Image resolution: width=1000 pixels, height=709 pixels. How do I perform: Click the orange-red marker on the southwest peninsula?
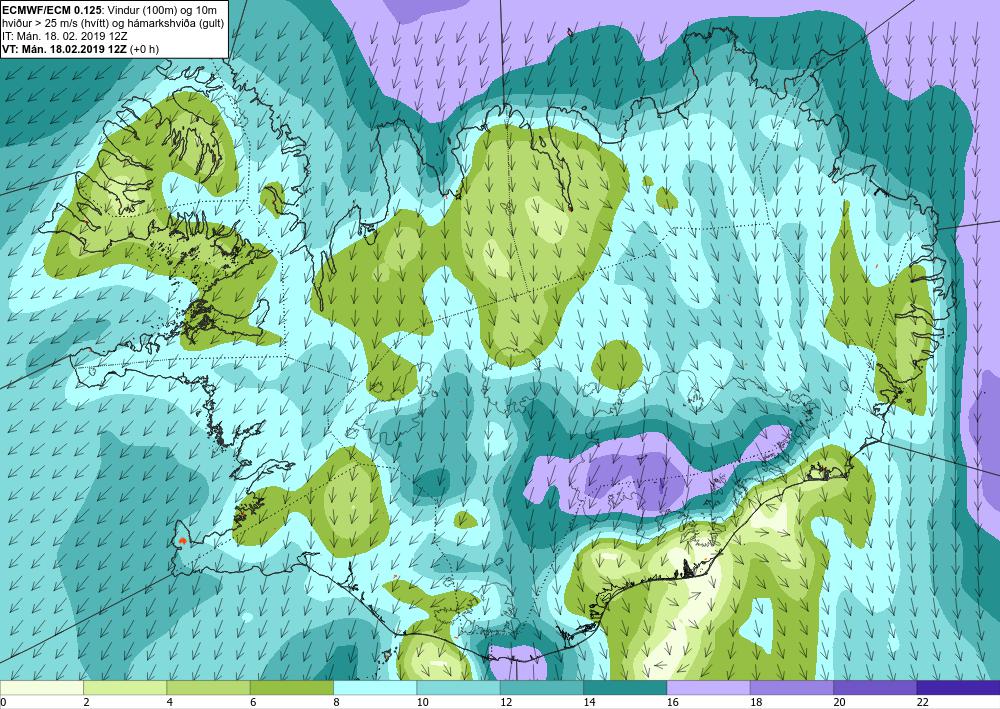pos(183,540)
